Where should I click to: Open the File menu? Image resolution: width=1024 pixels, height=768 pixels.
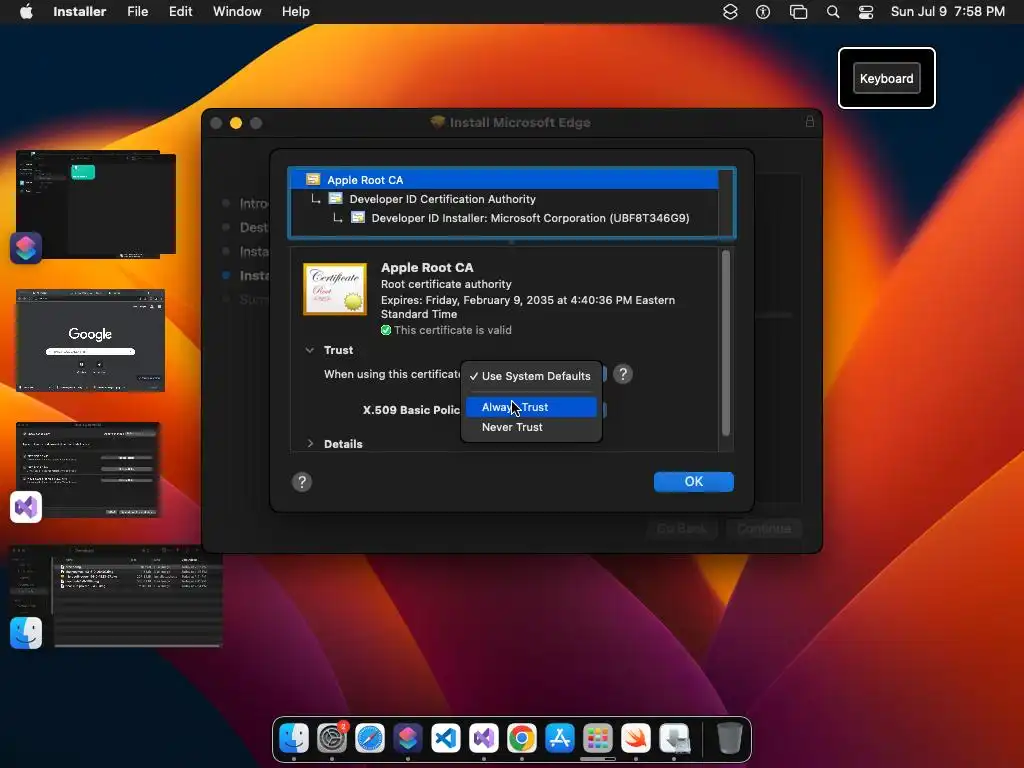click(137, 12)
